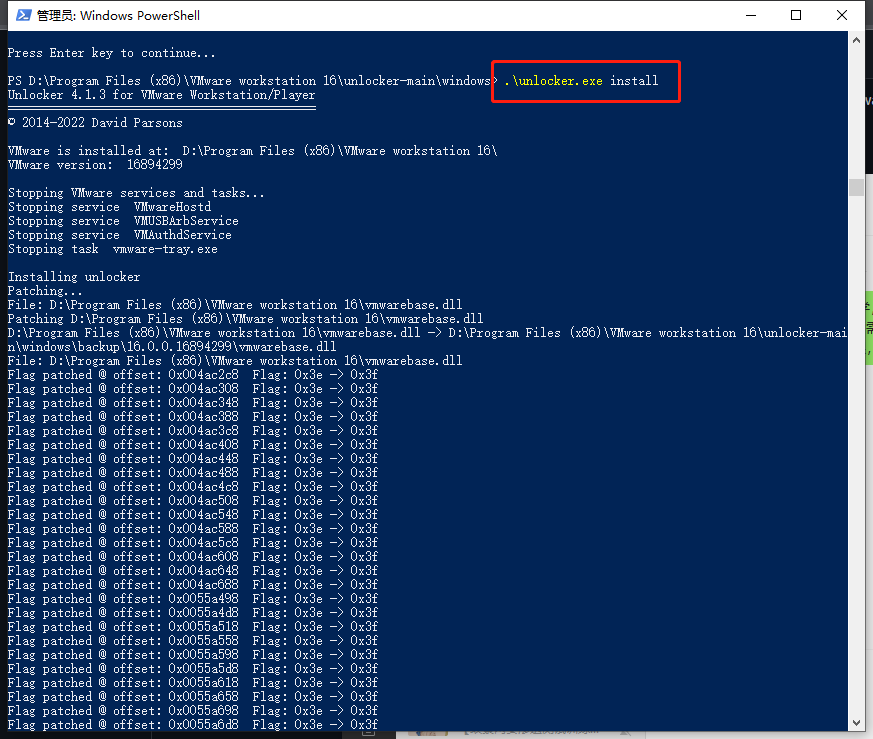Click the 'VMware version: 16894299' line
Viewport: 873px width, 739px height.
click(x=95, y=165)
